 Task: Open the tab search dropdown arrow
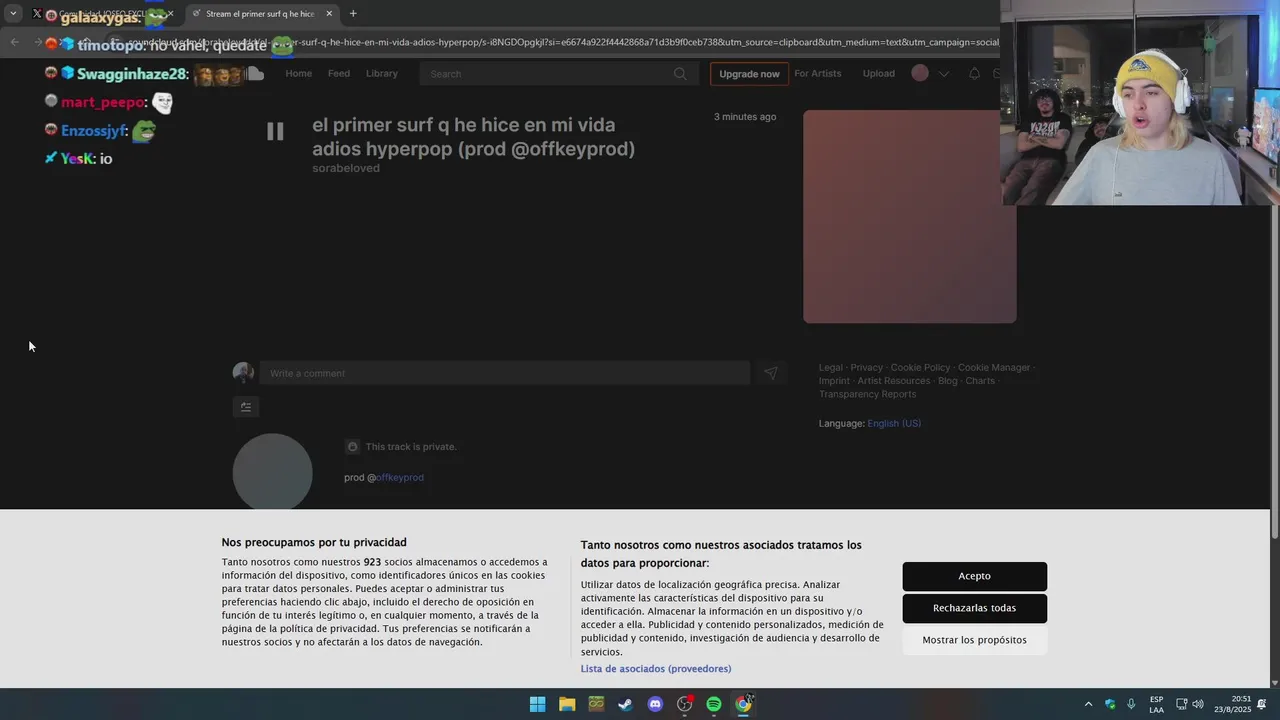click(x=13, y=14)
